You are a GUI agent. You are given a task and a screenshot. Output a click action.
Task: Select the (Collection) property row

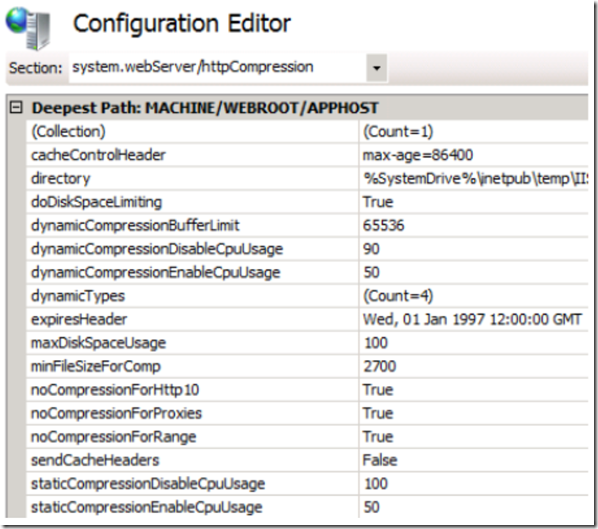tap(307, 132)
